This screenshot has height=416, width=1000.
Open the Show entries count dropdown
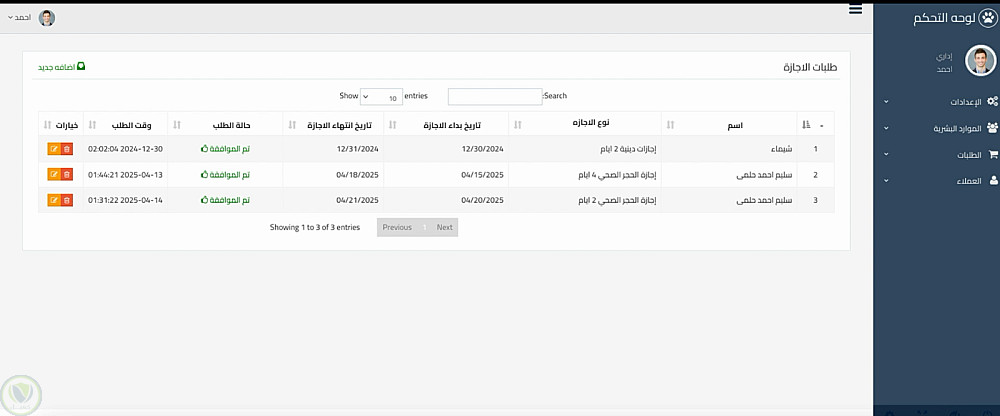coord(381,97)
